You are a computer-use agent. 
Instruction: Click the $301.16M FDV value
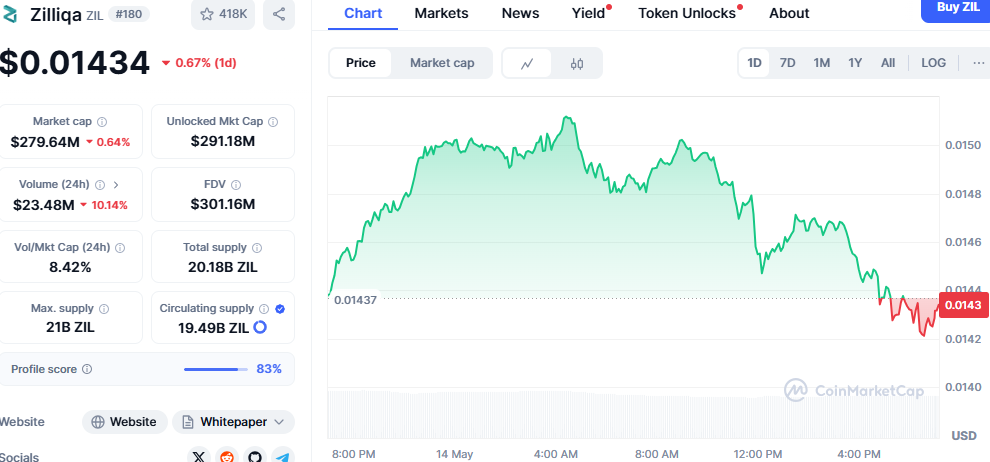pyautogui.click(x=223, y=205)
